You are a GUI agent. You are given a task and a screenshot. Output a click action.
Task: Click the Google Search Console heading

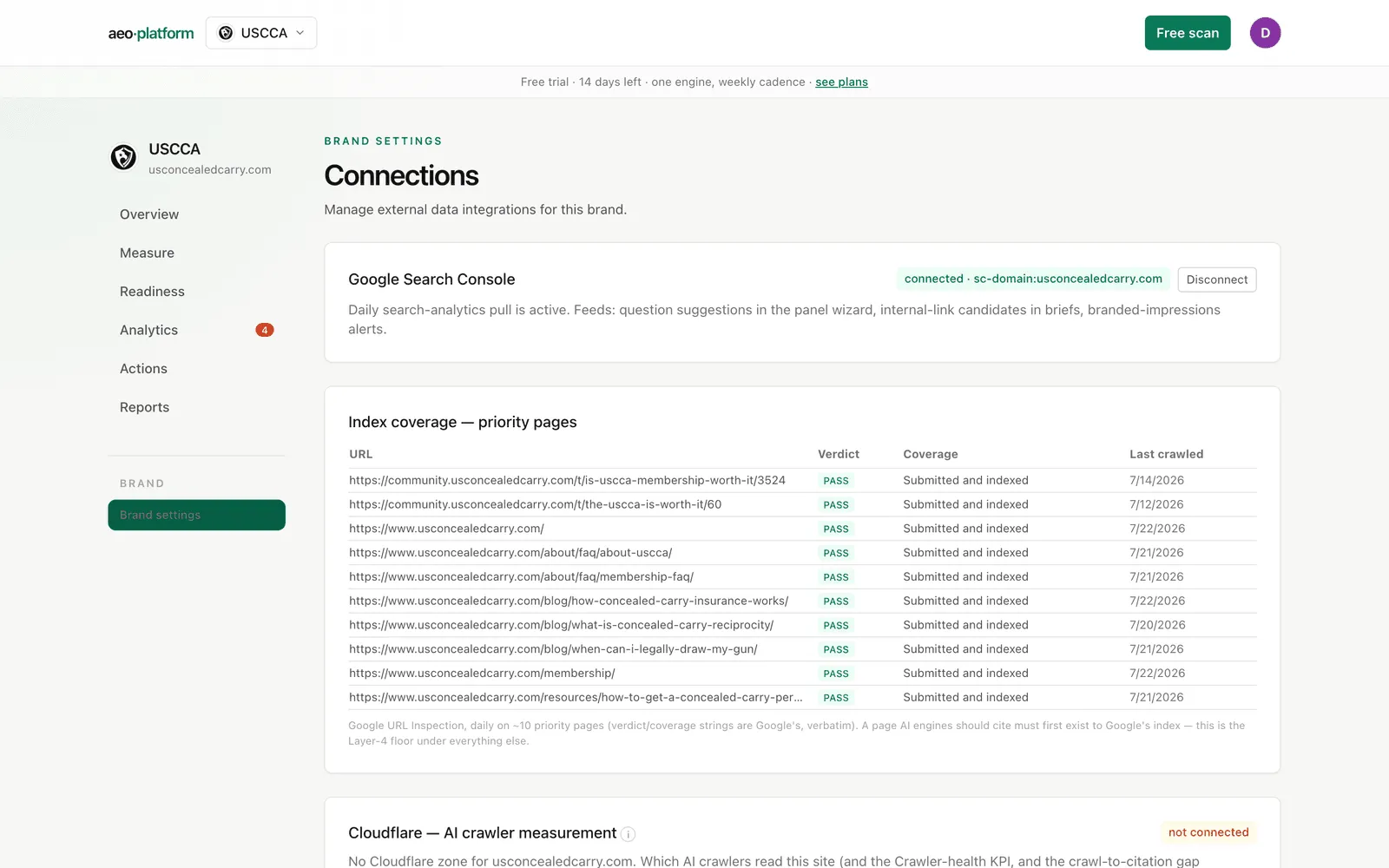tap(431, 279)
